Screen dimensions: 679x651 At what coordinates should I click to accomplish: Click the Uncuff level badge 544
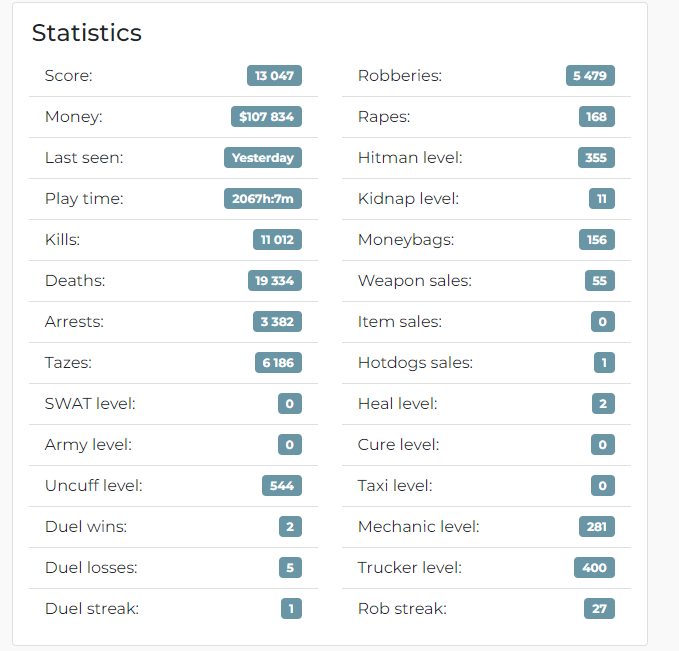(282, 486)
